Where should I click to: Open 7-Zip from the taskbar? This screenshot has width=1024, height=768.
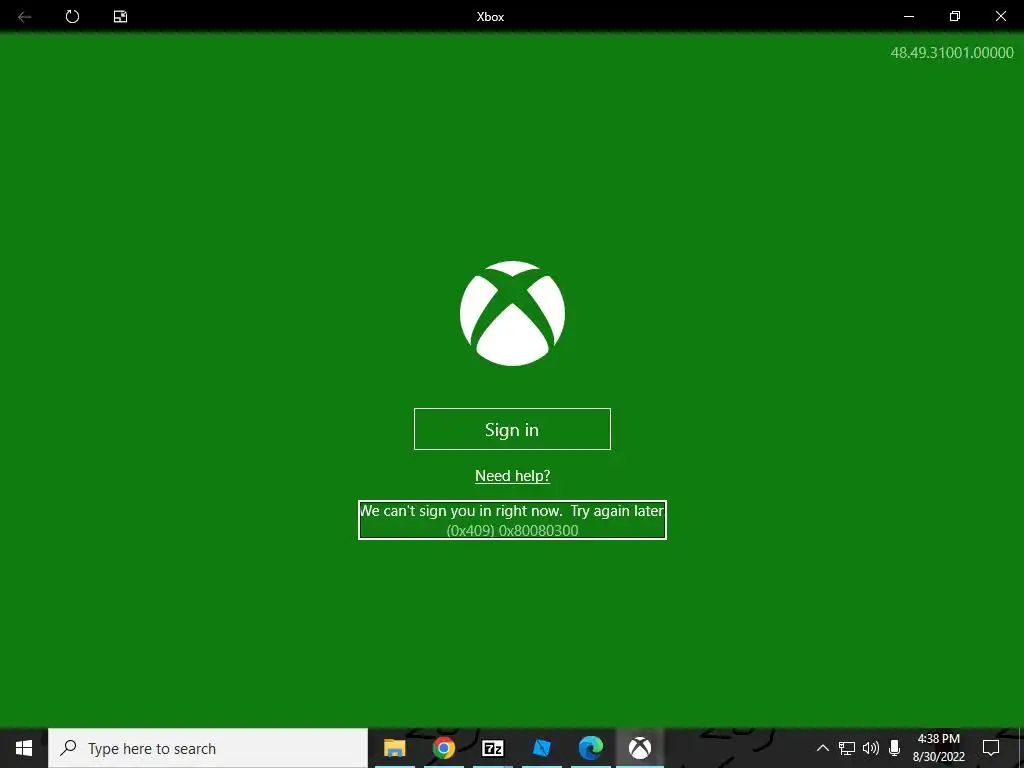492,748
